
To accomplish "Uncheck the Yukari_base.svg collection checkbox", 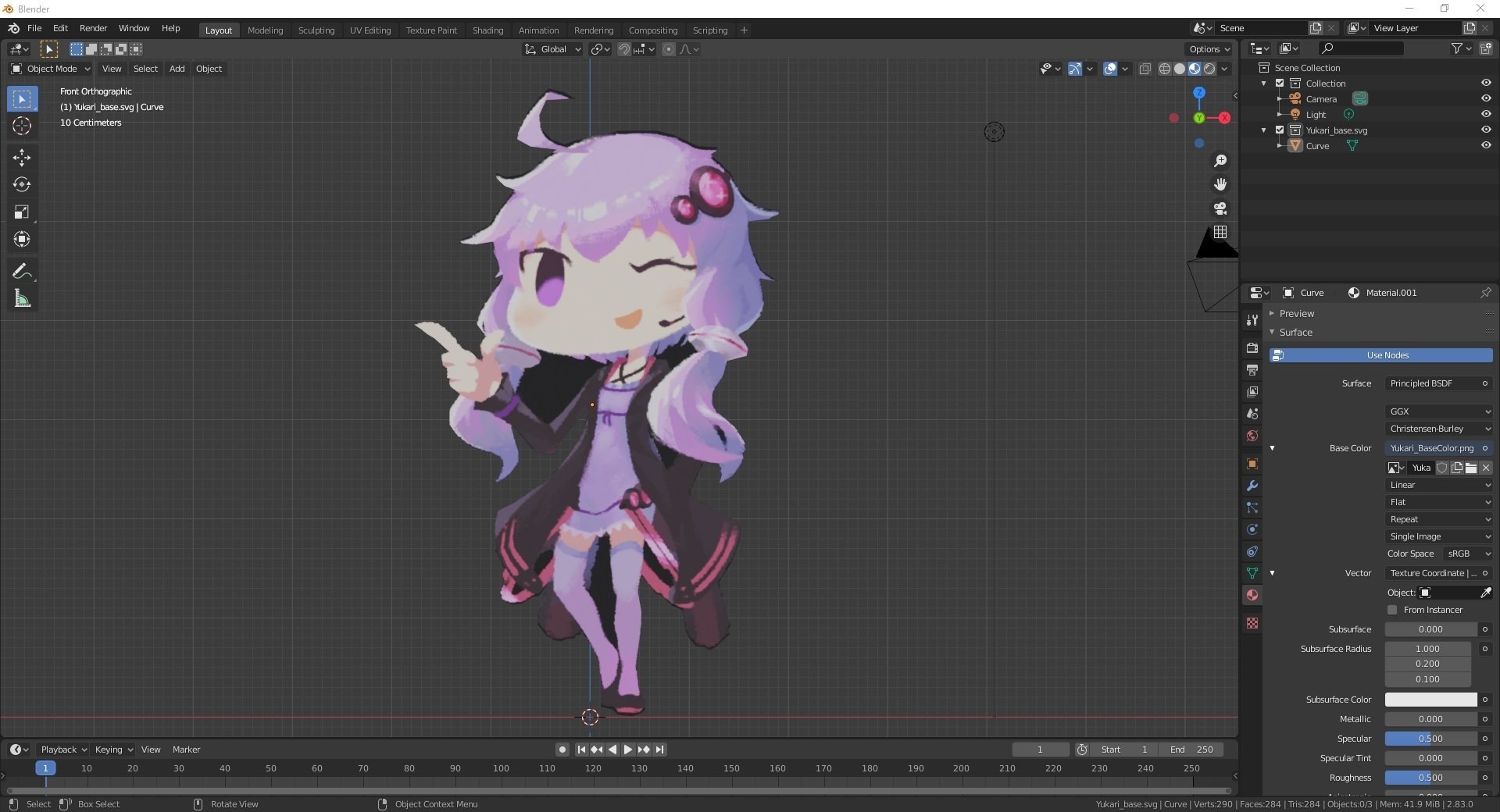I will 1280,130.
